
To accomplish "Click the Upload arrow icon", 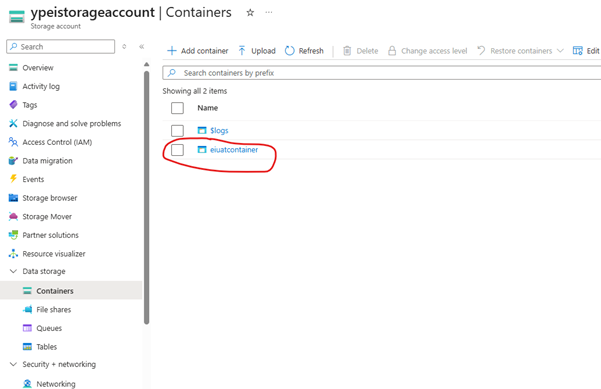I will tap(242, 51).
